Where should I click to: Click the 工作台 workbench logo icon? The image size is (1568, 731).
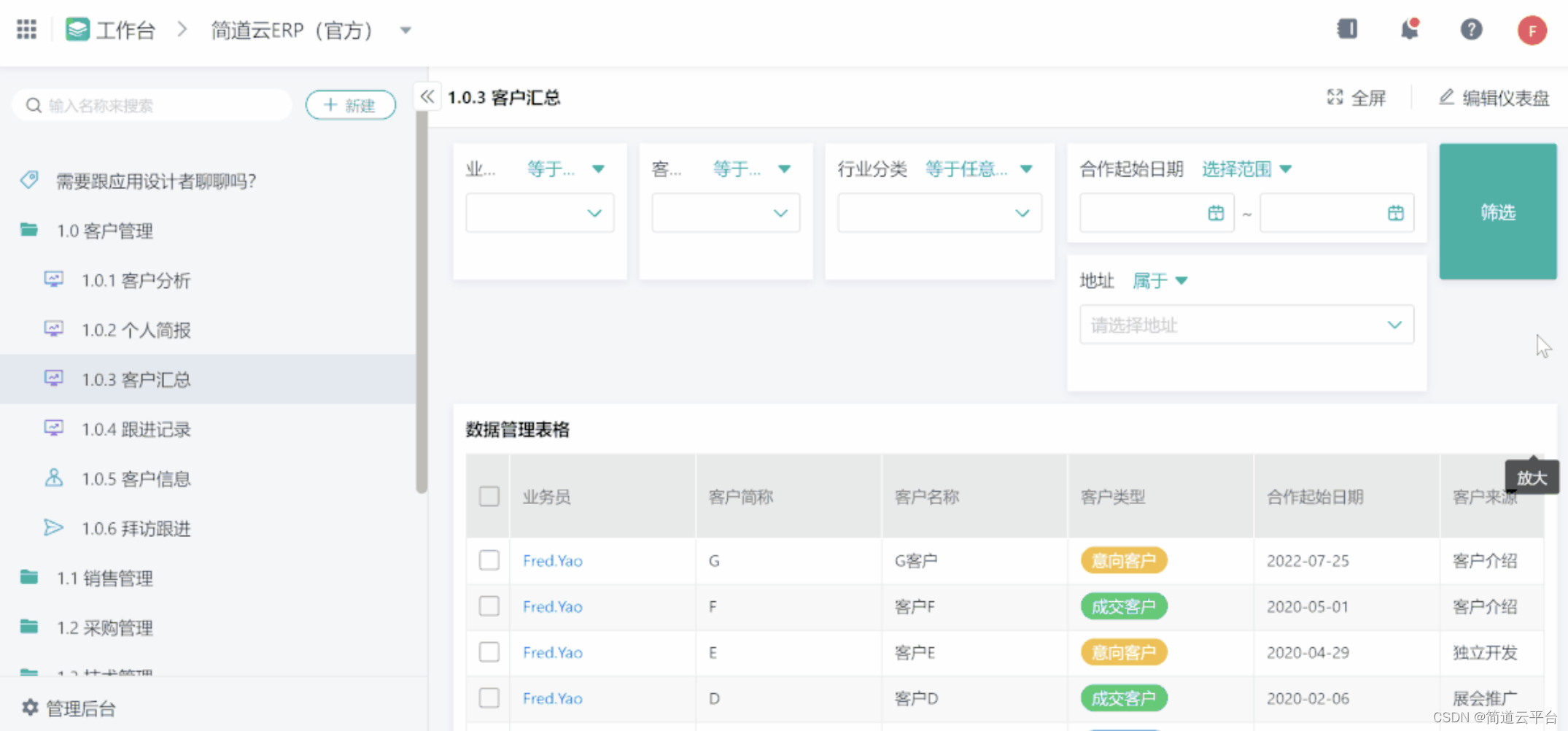click(x=77, y=30)
